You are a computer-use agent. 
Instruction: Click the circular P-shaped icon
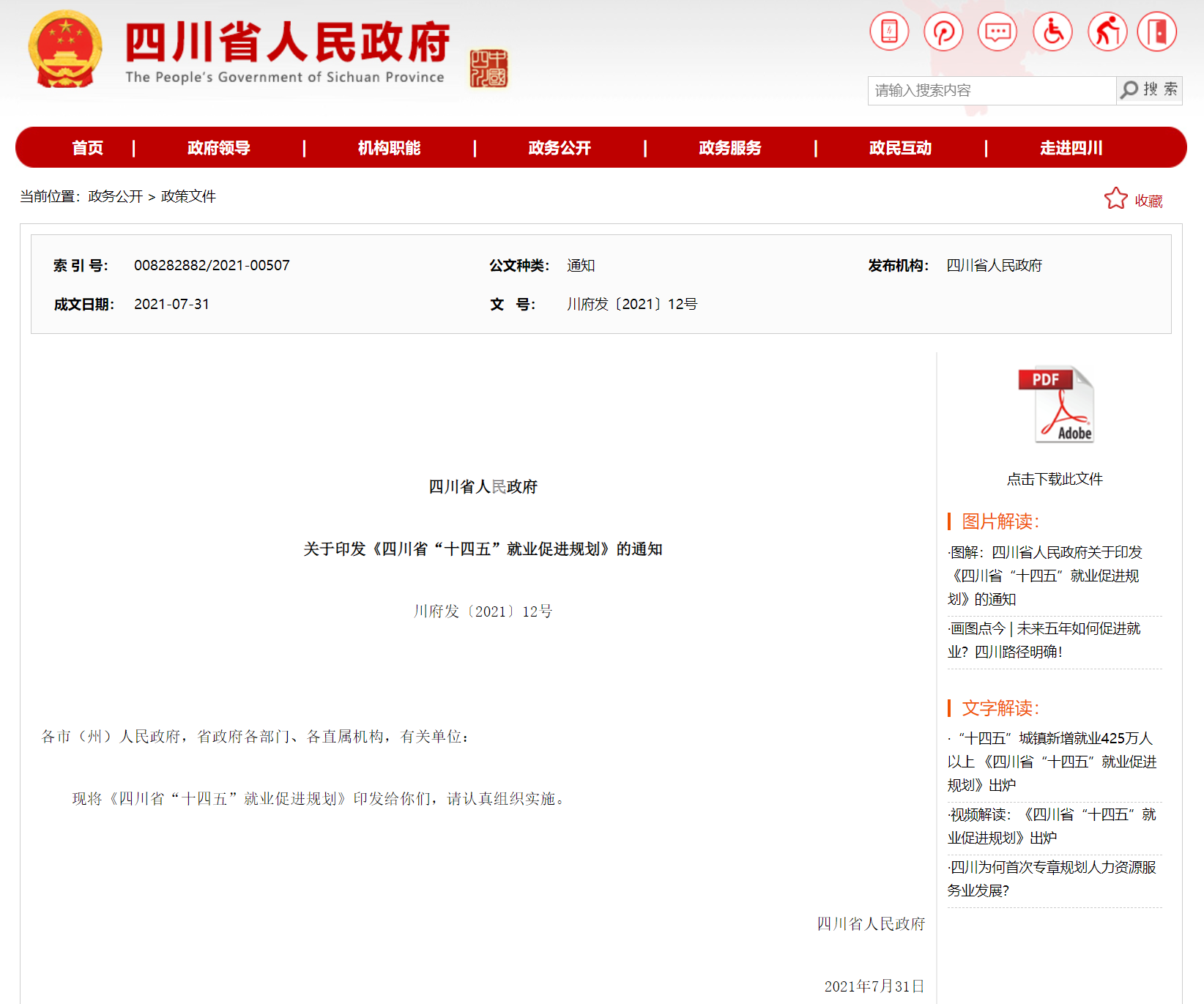click(x=943, y=32)
